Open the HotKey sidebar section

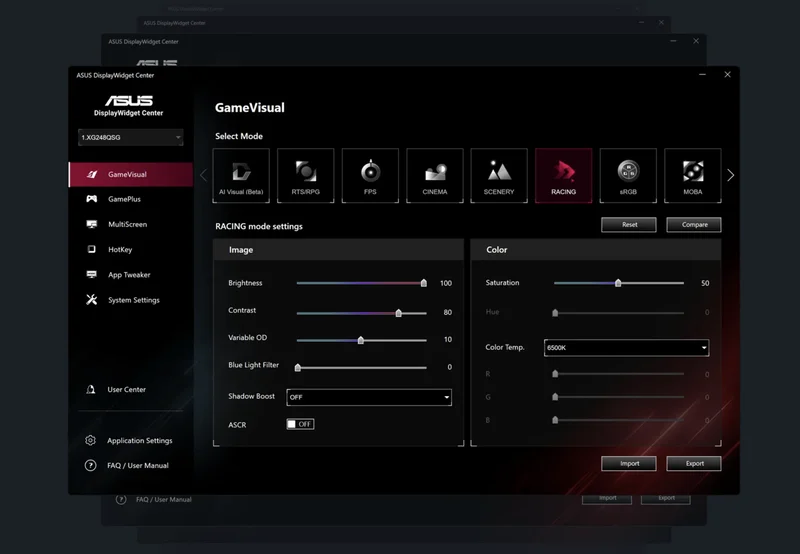point(120,249)
